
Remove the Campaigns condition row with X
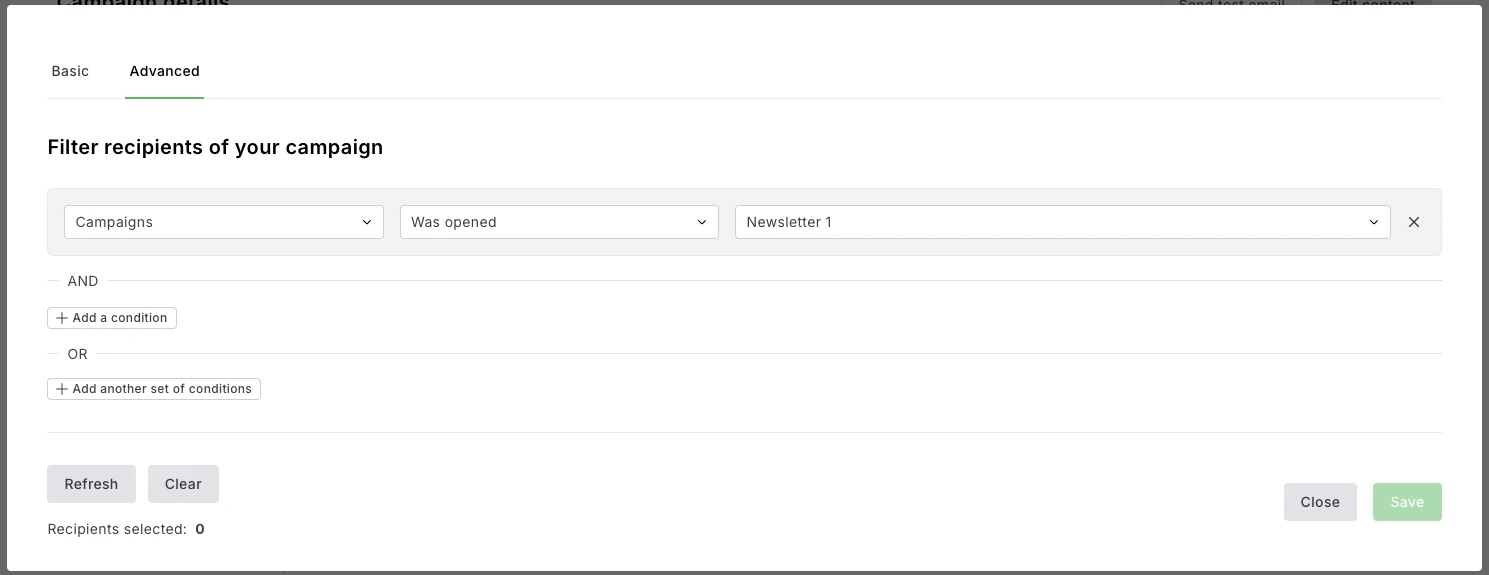[1414, 222]
